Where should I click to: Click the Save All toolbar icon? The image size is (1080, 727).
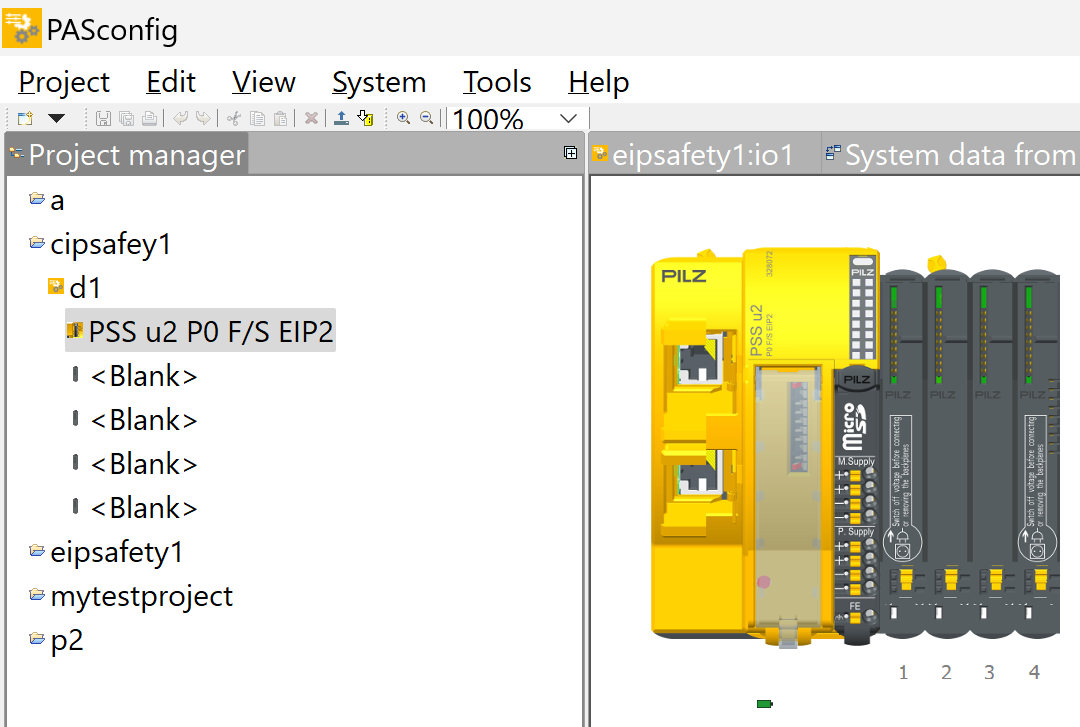click(x=127, y=119)
